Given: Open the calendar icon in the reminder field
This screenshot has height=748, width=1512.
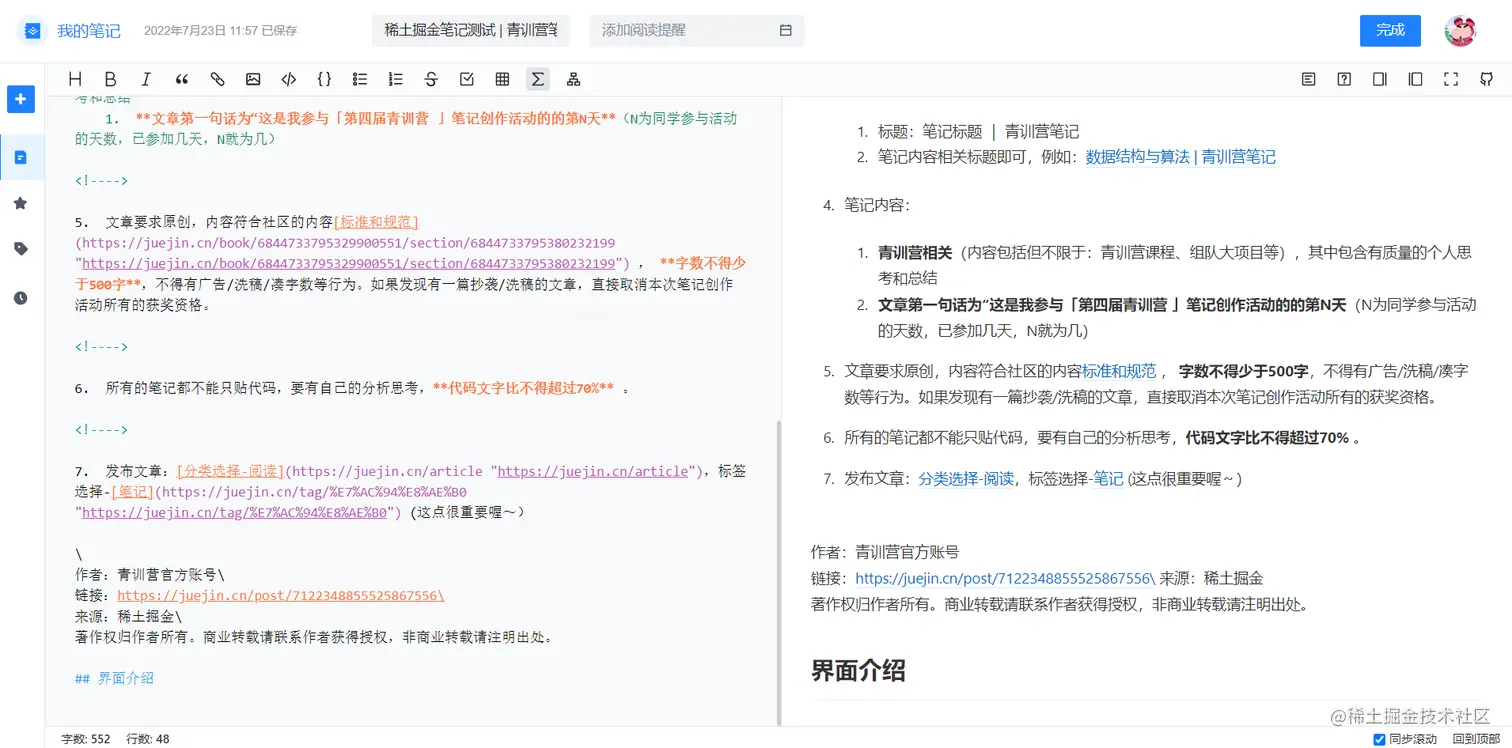Looking at the screenshot, I should pos(786,31).
